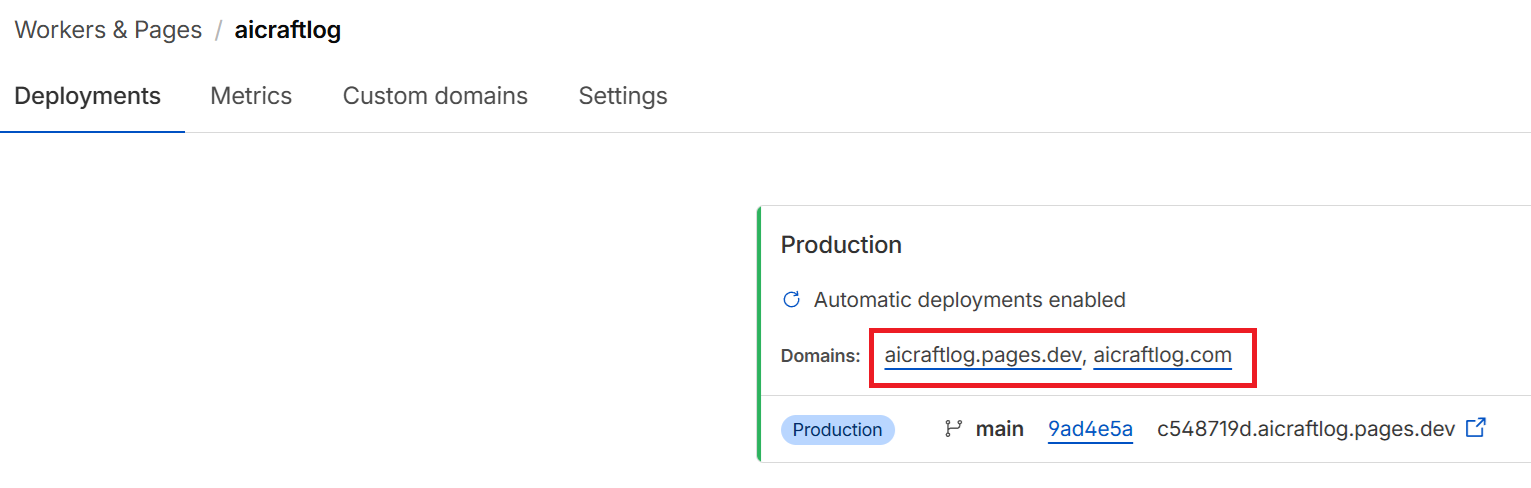Click the automatic deployments refresh icon
Image resolution: width=1531 pixels, height=488 pixels.
tap(791, 300)
